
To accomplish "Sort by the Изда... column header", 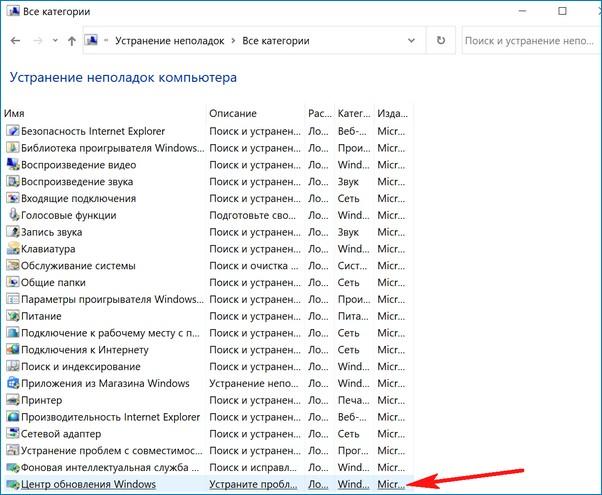I will click(x=392, y=113).
